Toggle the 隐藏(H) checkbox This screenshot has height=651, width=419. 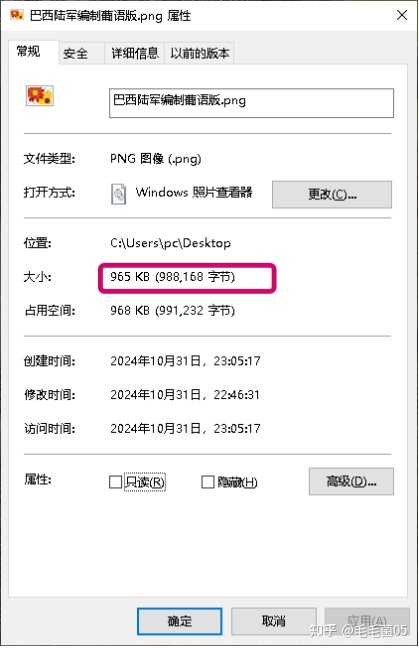207,482
